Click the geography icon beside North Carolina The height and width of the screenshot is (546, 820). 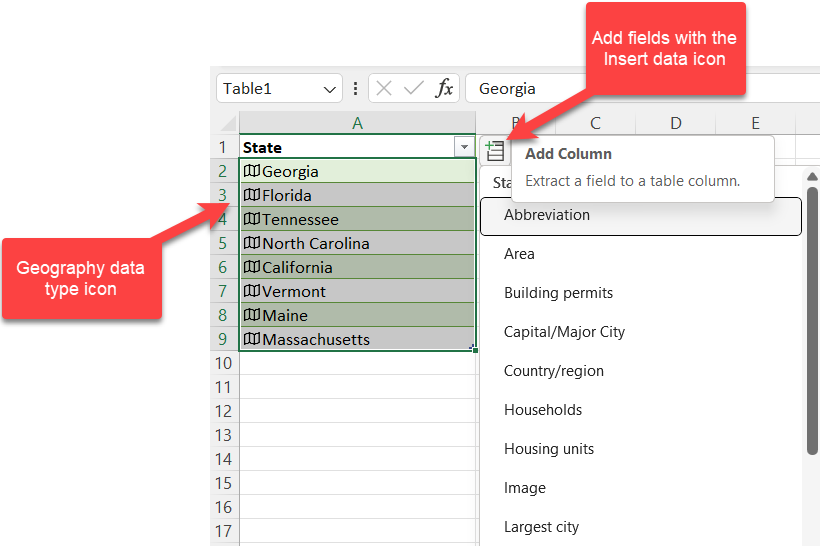[x=252, y=243]
